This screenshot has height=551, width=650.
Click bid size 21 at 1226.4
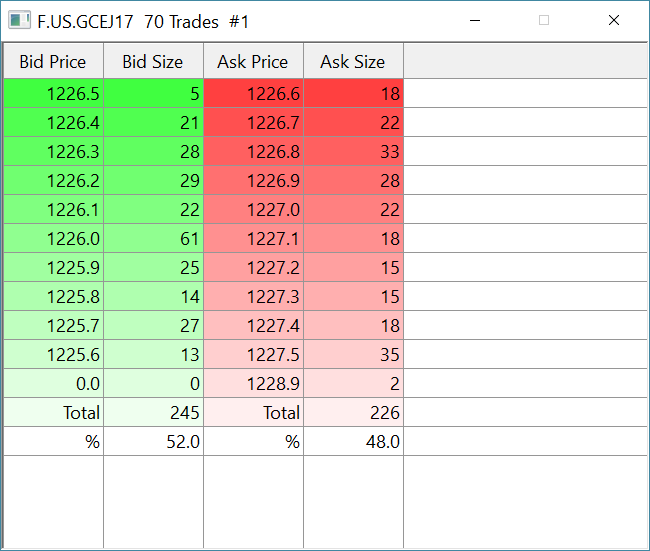pos(153,122)
